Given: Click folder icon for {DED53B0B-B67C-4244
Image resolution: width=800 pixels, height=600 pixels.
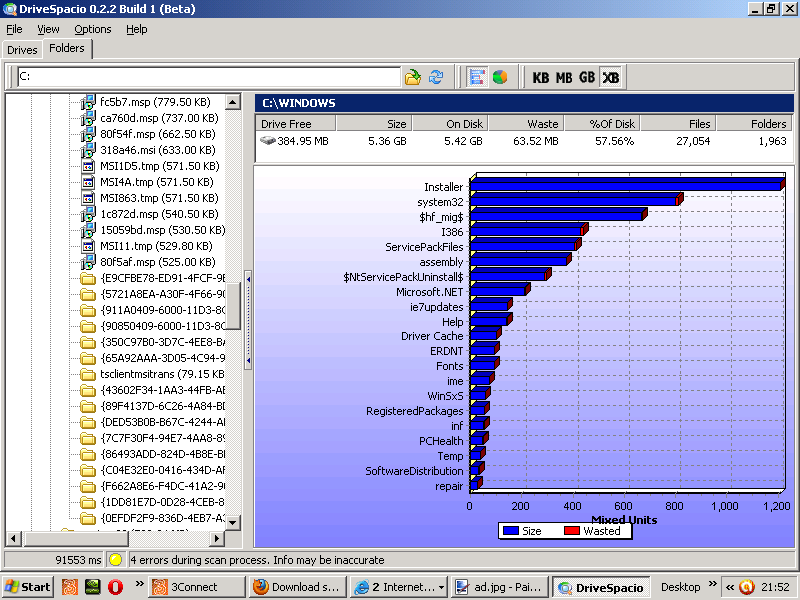Looking at the screenshot, I should 88,422.
